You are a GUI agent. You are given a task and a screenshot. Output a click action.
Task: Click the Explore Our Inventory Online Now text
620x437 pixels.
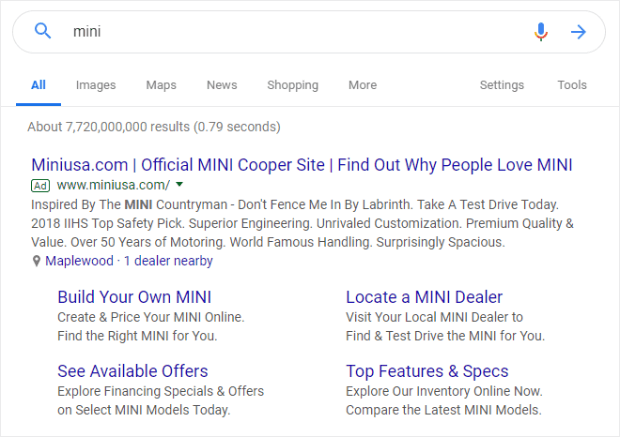click(444, 392)
